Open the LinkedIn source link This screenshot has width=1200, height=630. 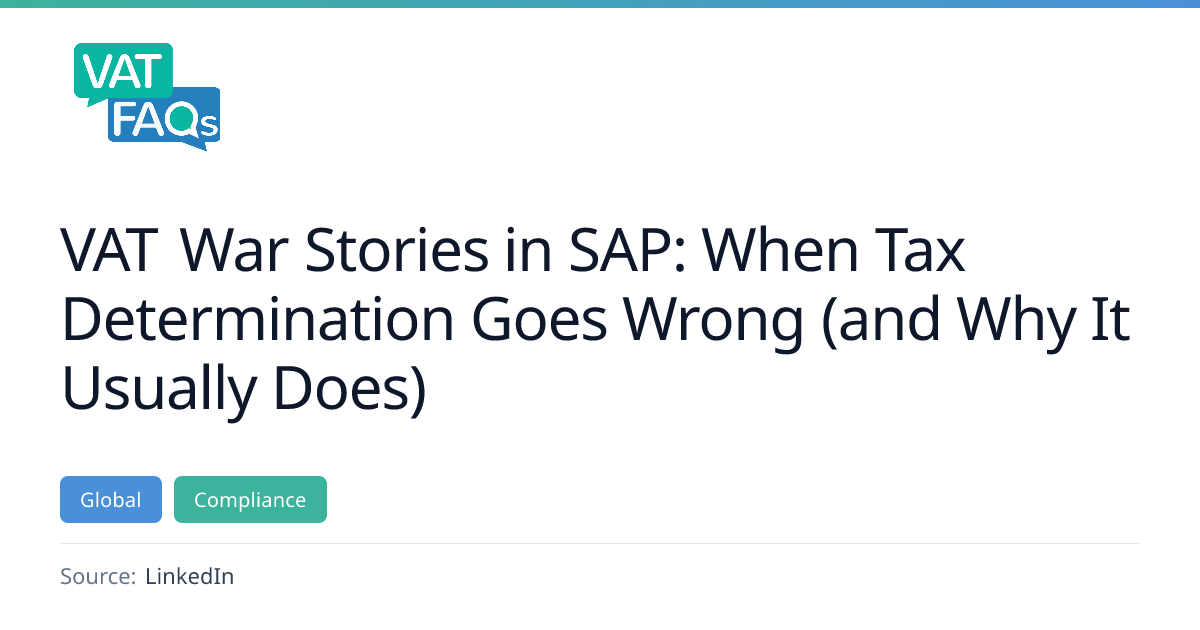coord(189,576)
